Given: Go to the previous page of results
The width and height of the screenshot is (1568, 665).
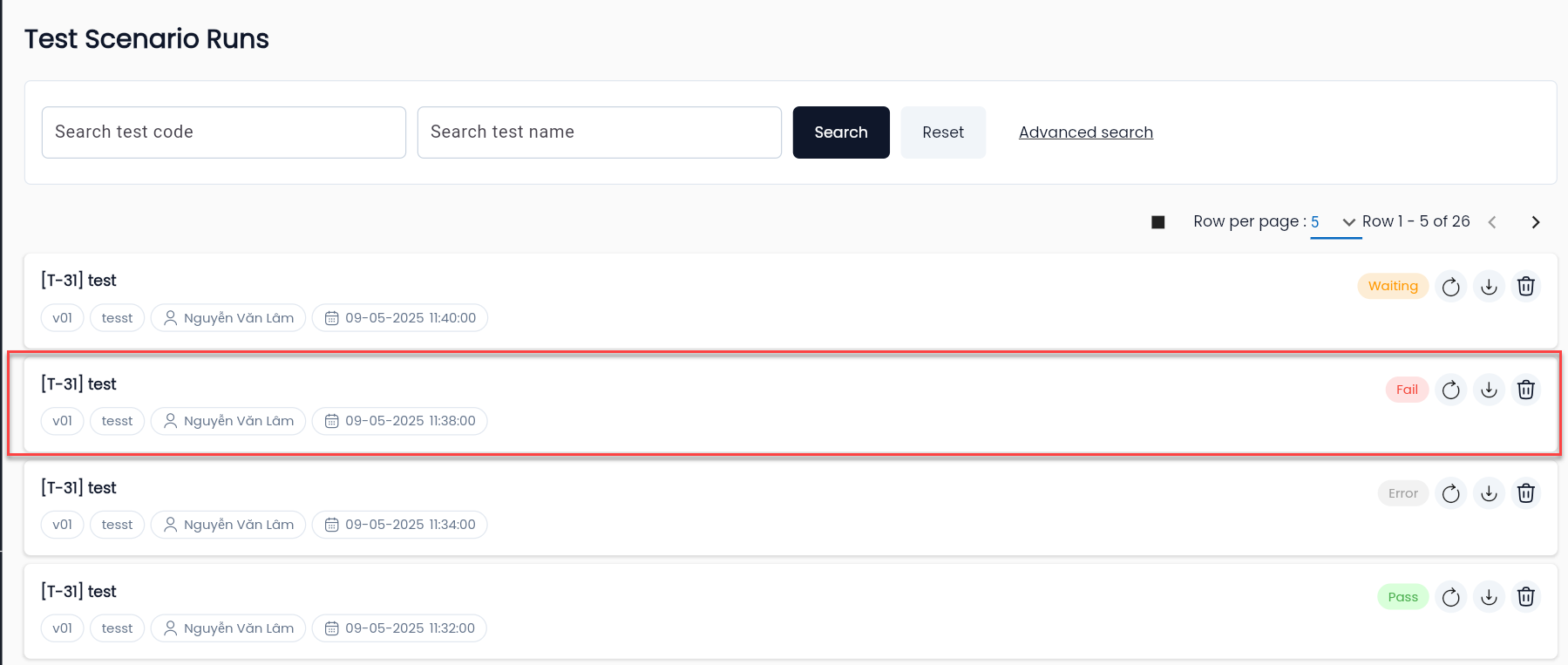Looking at the screenshot, I should pos(1492,222).
